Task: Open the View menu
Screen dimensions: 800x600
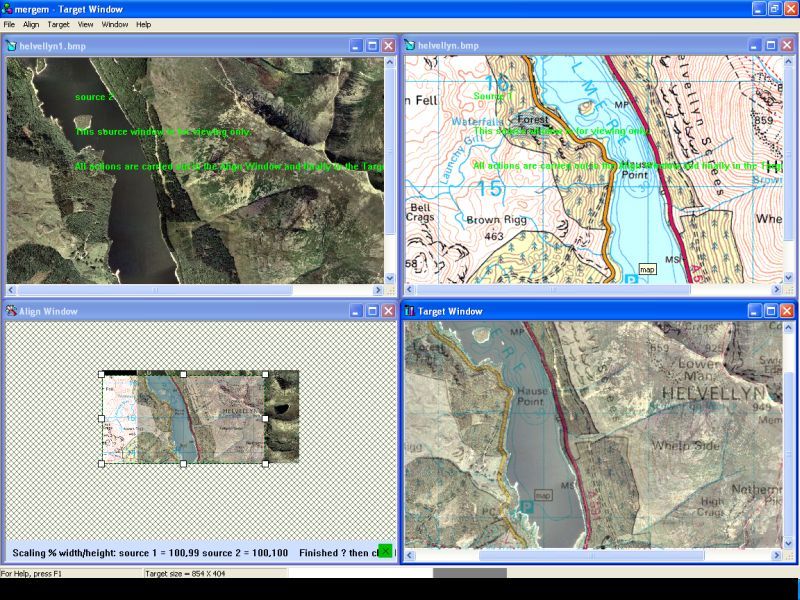Action: click(x=85, y=24)
